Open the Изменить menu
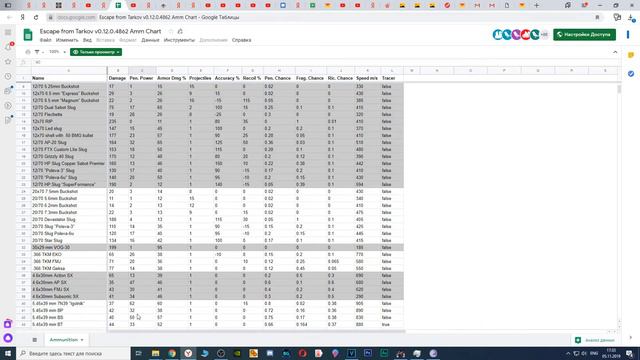The image size is (640, 360). [x=67, y=40]
